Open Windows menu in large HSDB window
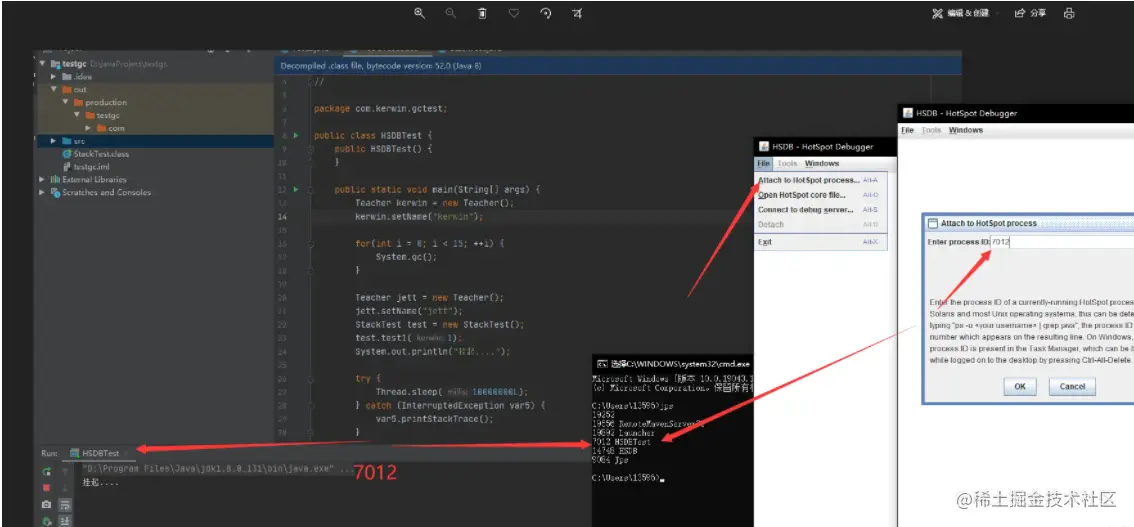Image resolution: width=1134 pixels, height=527 pixels. [x=965, y=130]
